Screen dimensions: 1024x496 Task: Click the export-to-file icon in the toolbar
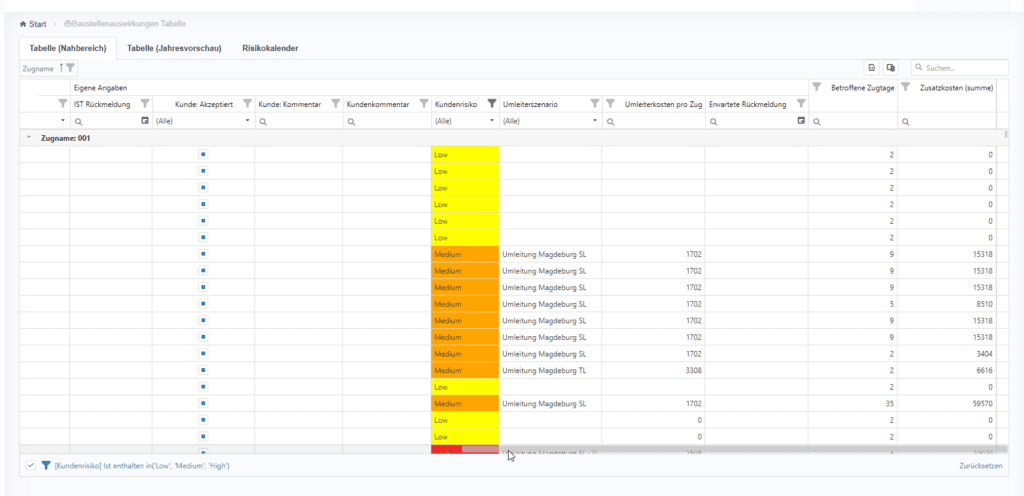click(872, 68)
